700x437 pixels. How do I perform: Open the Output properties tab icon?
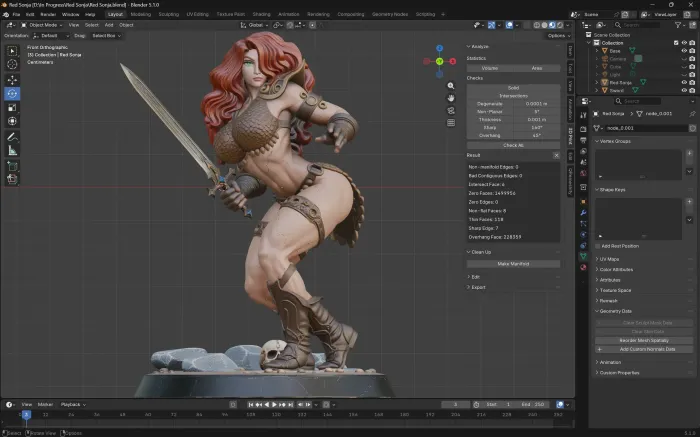click(x=583, y=140)
